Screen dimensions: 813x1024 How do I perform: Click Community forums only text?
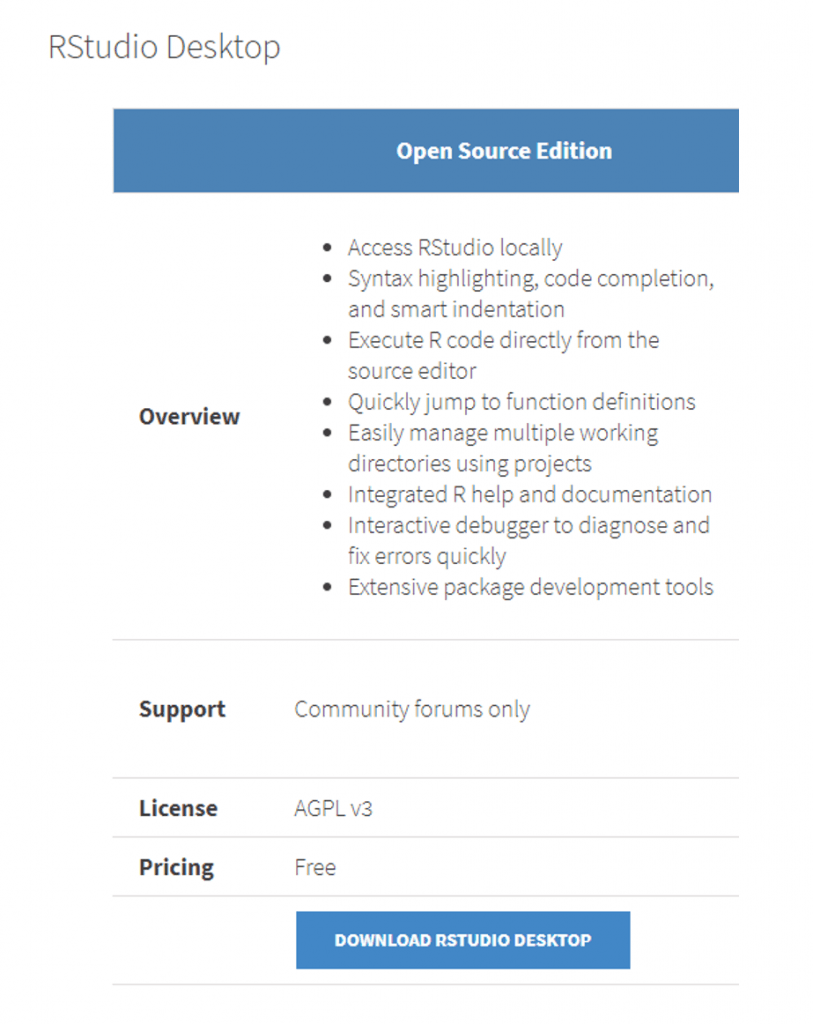point(411,708)
